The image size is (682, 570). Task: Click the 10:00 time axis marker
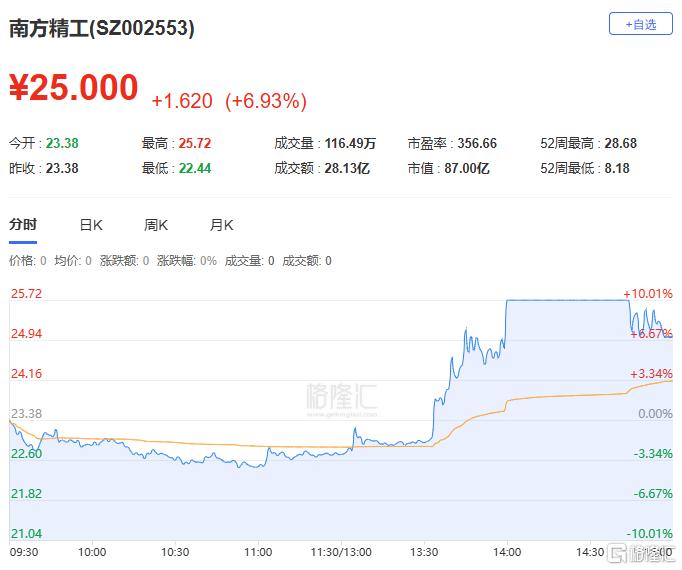click(92, 552)
